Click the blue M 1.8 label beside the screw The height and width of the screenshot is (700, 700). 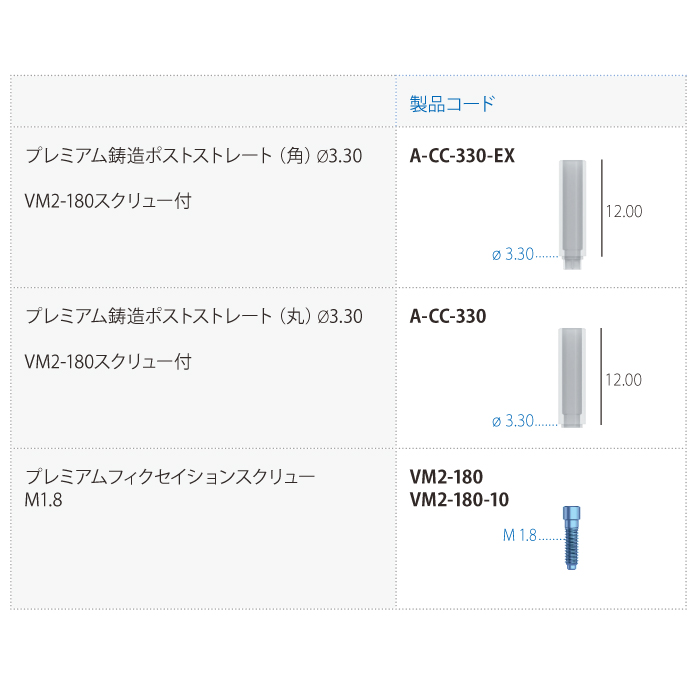[x=520, y=535]
